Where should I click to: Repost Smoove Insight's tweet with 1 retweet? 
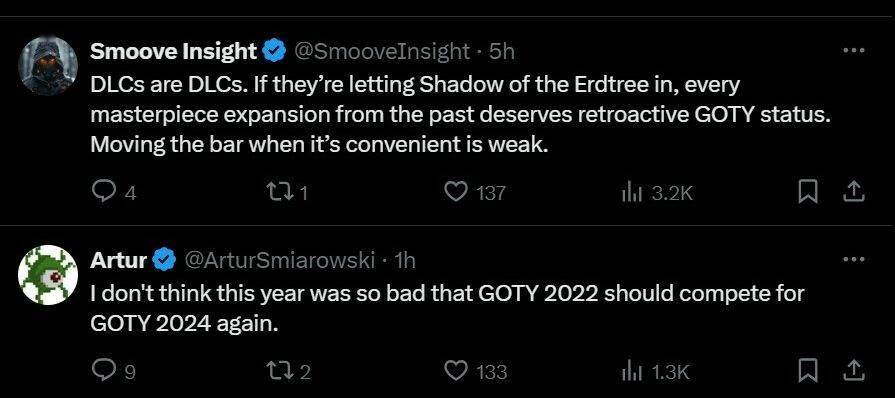288,193
